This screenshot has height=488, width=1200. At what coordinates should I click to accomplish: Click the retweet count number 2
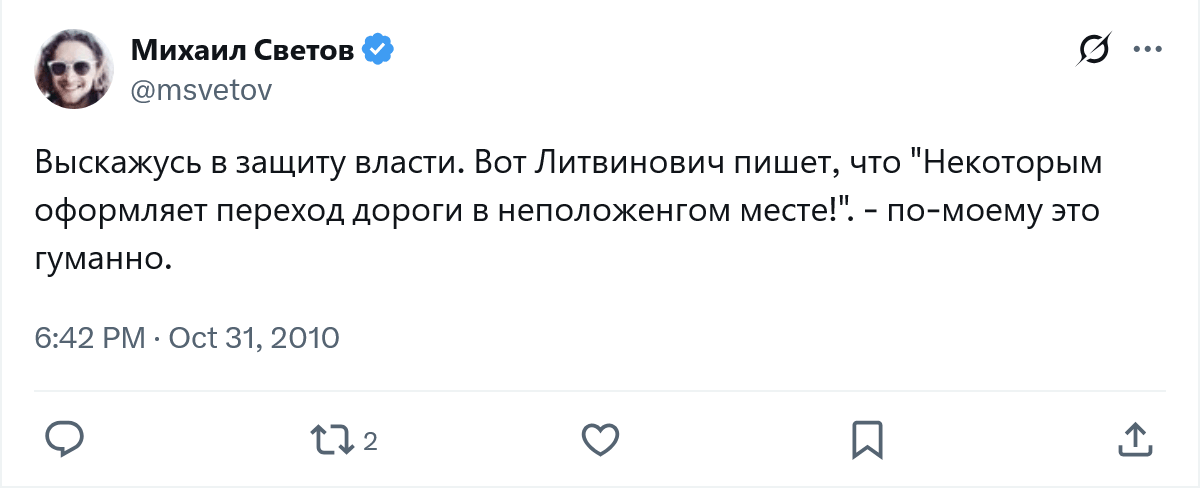point(370,440)
